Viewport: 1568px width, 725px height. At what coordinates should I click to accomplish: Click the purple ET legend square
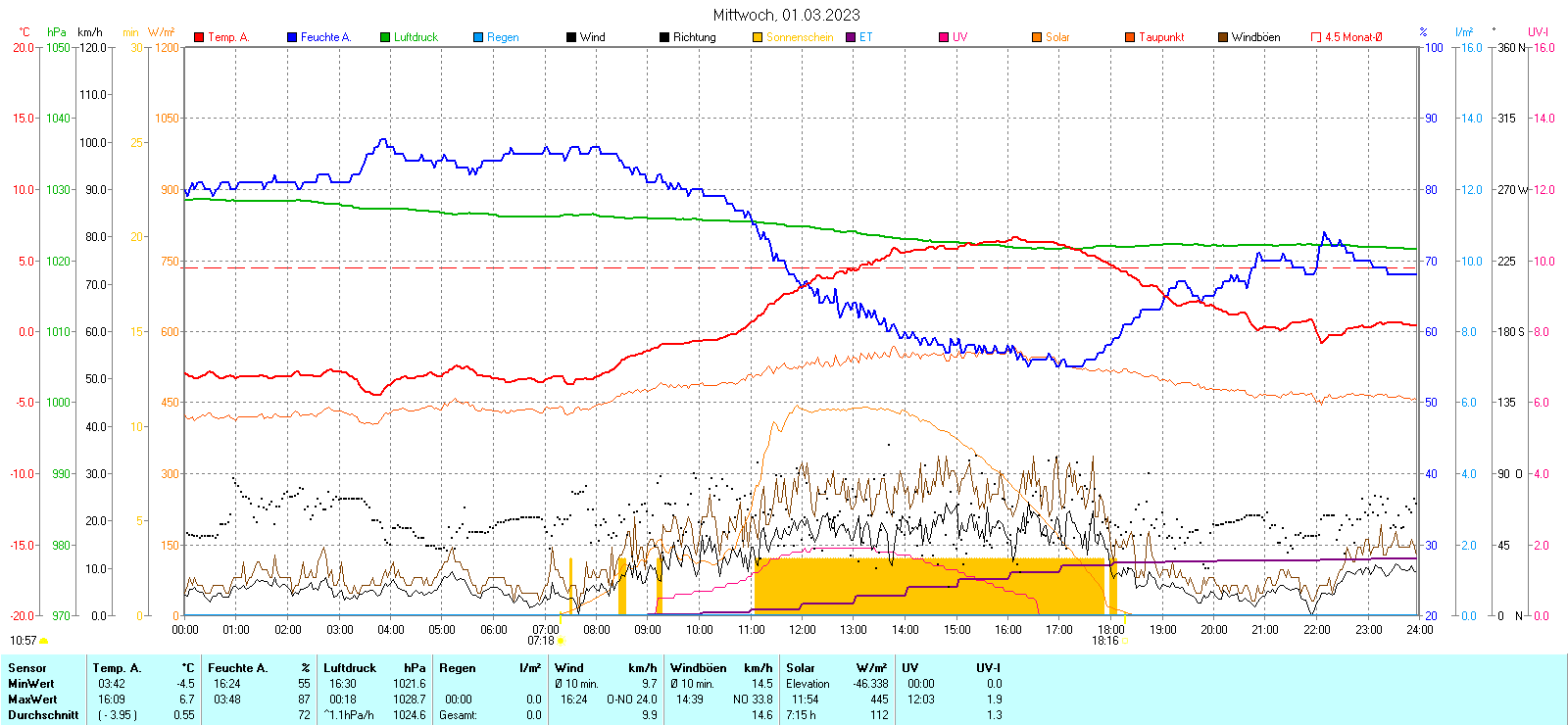pos(851,37)
